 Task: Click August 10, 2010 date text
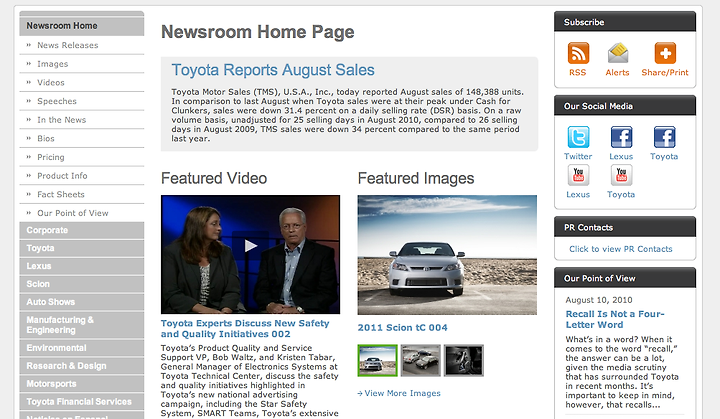[x=599, y=300]
